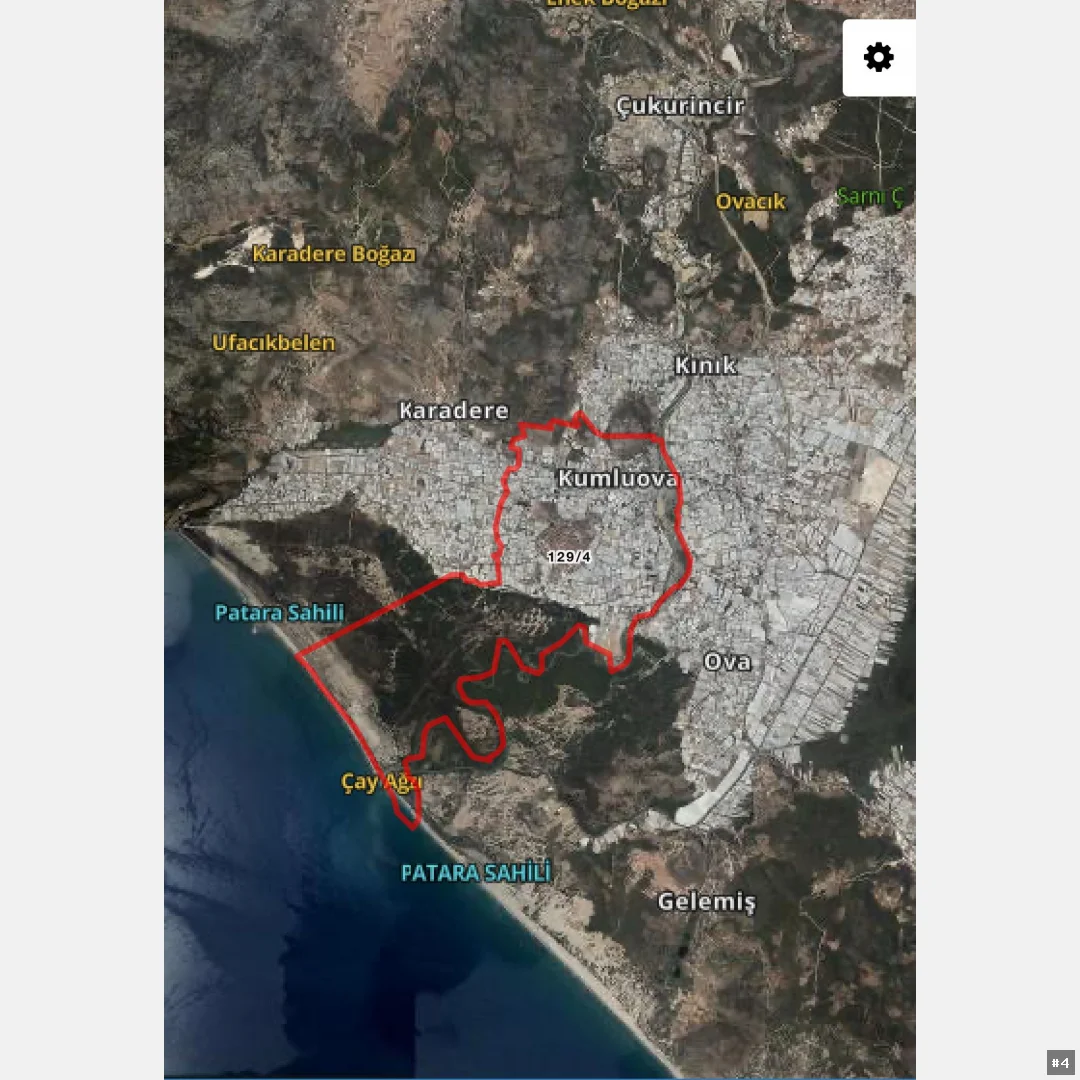This screenshot has width=1080, height=1080.
Task: Select the parcel label 129/4
Action: tap(569, 557)
